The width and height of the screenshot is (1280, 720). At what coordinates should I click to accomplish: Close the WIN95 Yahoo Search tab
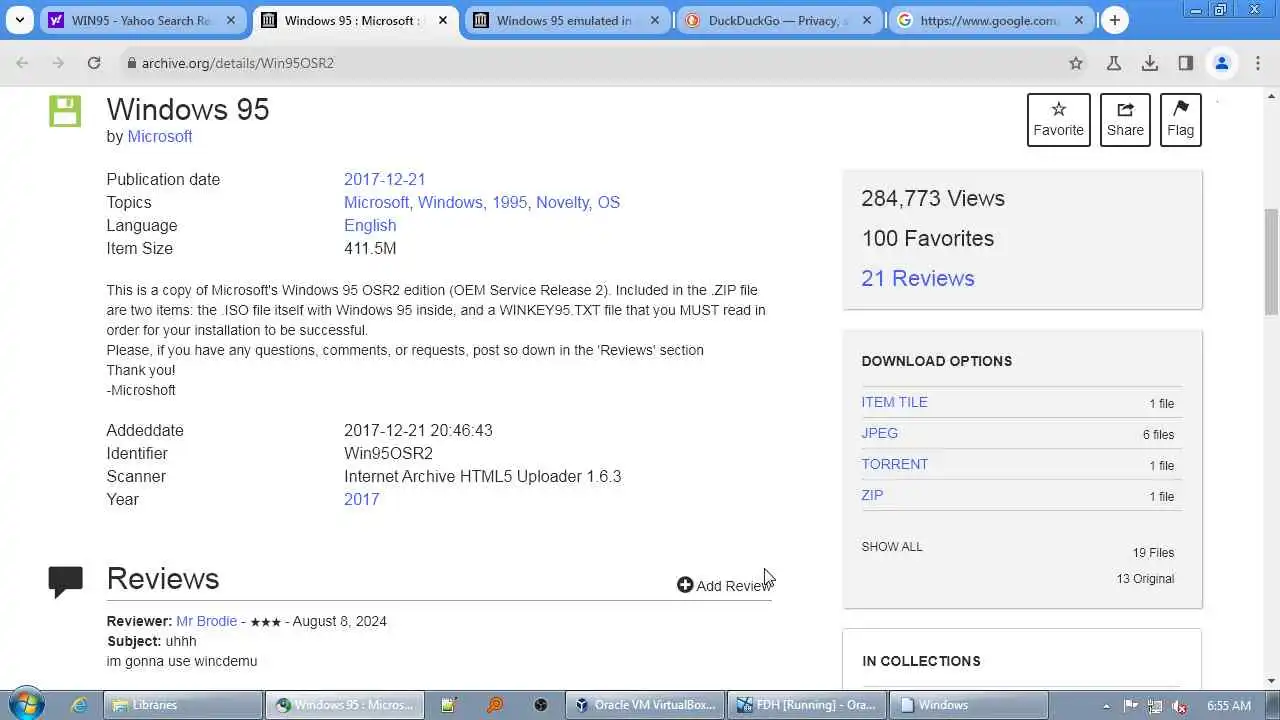pos(231,20)
